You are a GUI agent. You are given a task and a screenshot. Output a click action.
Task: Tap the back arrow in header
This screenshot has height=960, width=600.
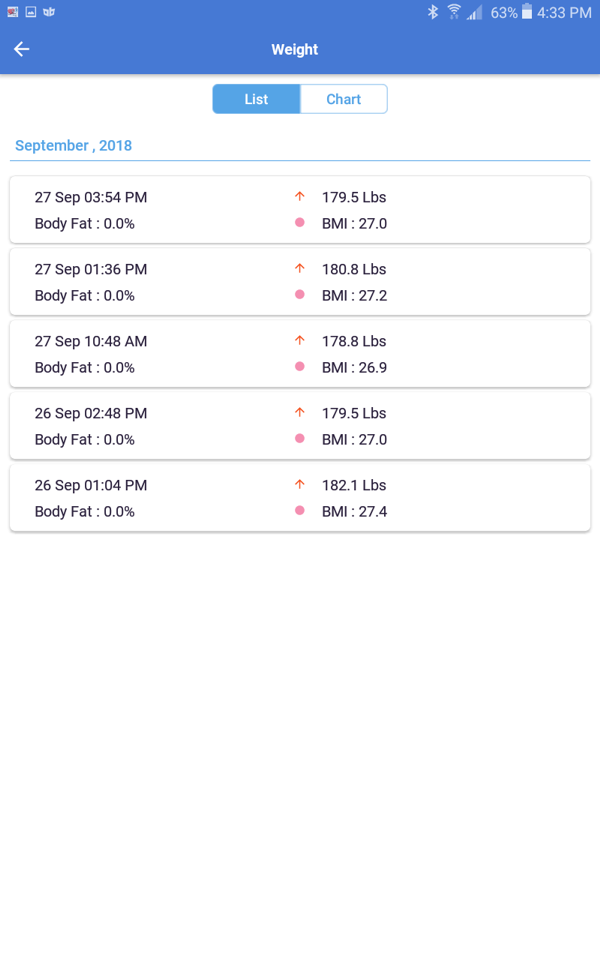click(x=22, y=49)
